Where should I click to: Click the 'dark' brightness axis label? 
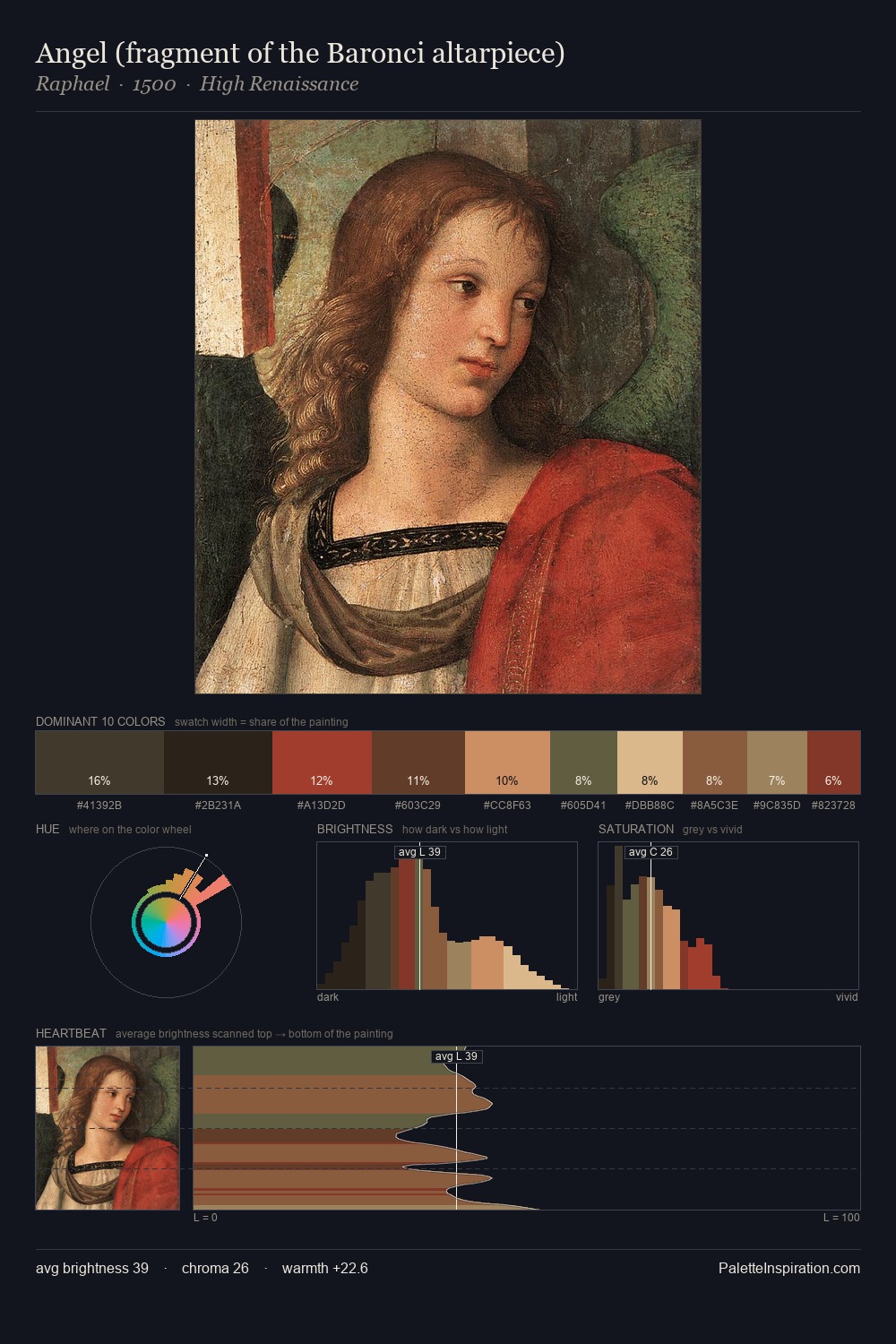point(328,997)
